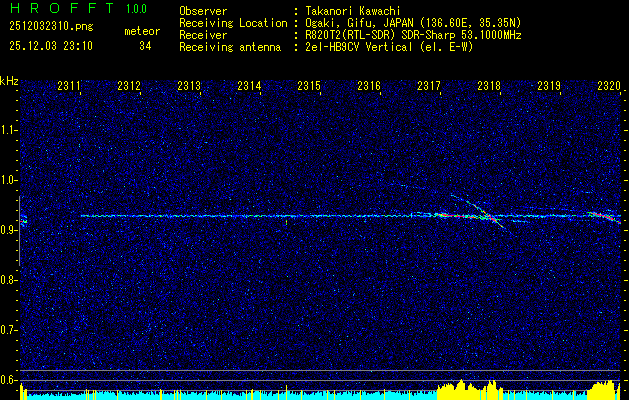
Task: Click the kHz axis unit label
Action: coord(9,81)
